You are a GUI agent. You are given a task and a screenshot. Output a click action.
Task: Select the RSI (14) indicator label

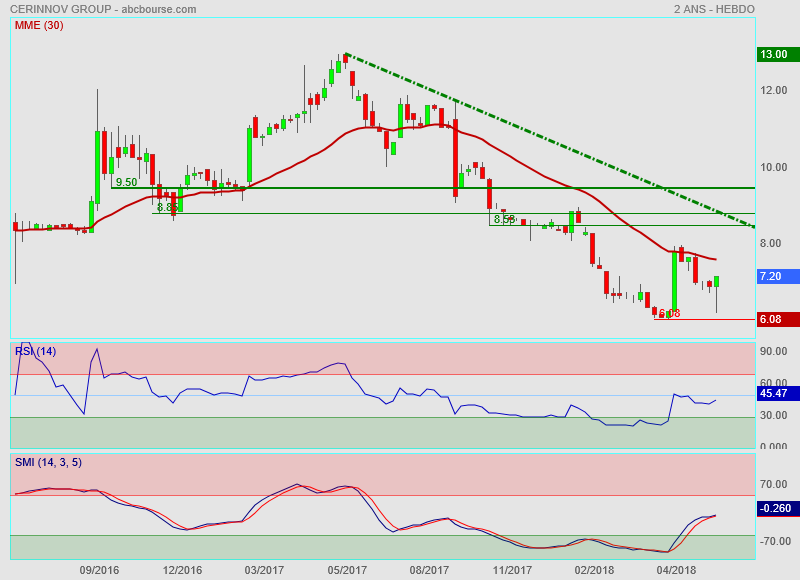coord(35,351)
